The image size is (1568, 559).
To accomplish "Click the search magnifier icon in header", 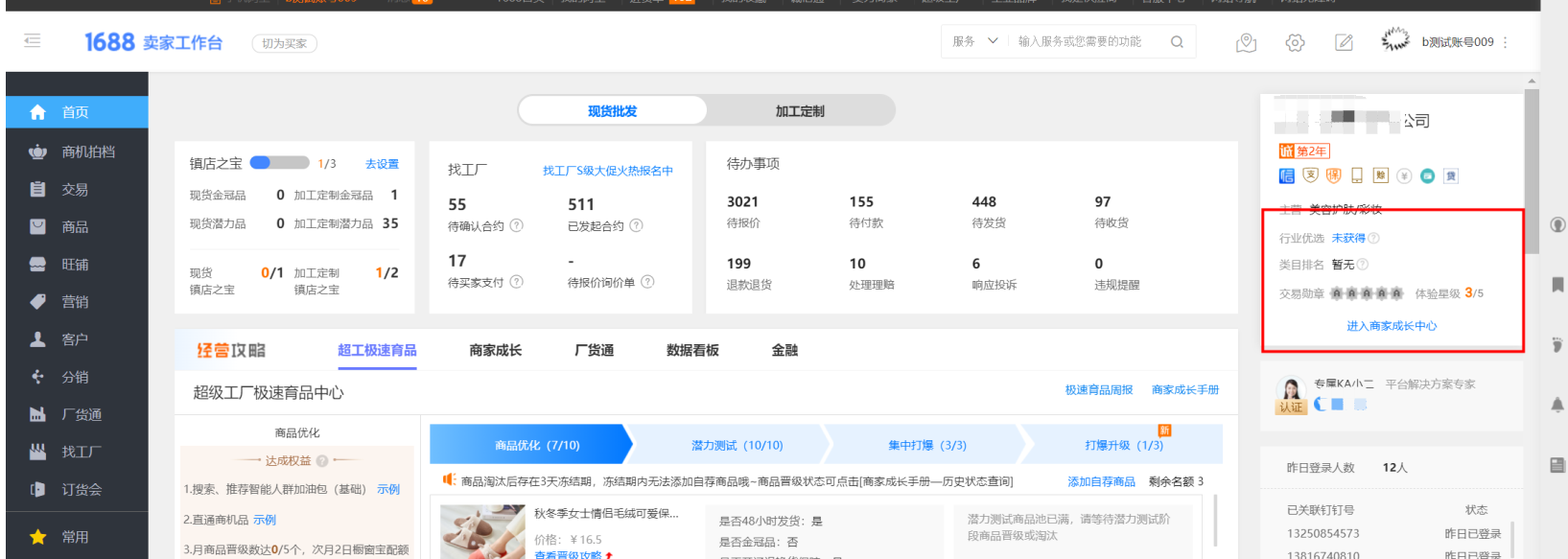I will click(x=1177, y=42).
